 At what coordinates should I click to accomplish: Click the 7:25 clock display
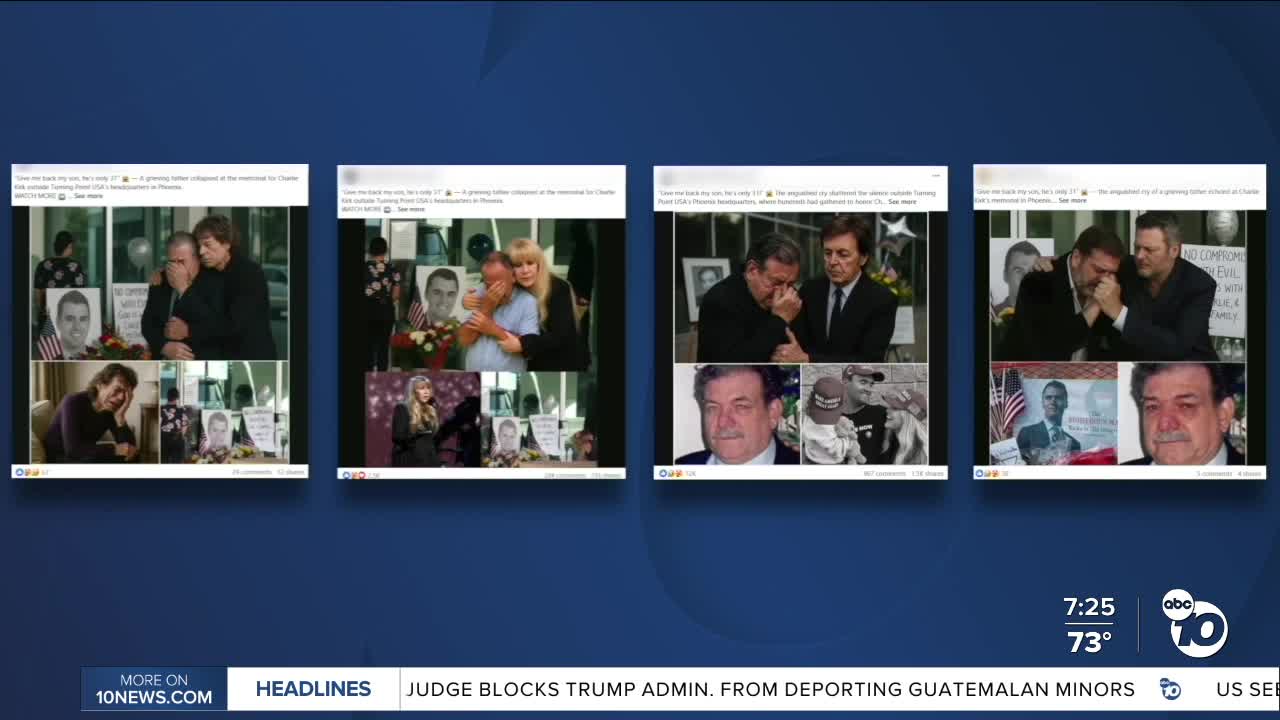(1089, 608)
